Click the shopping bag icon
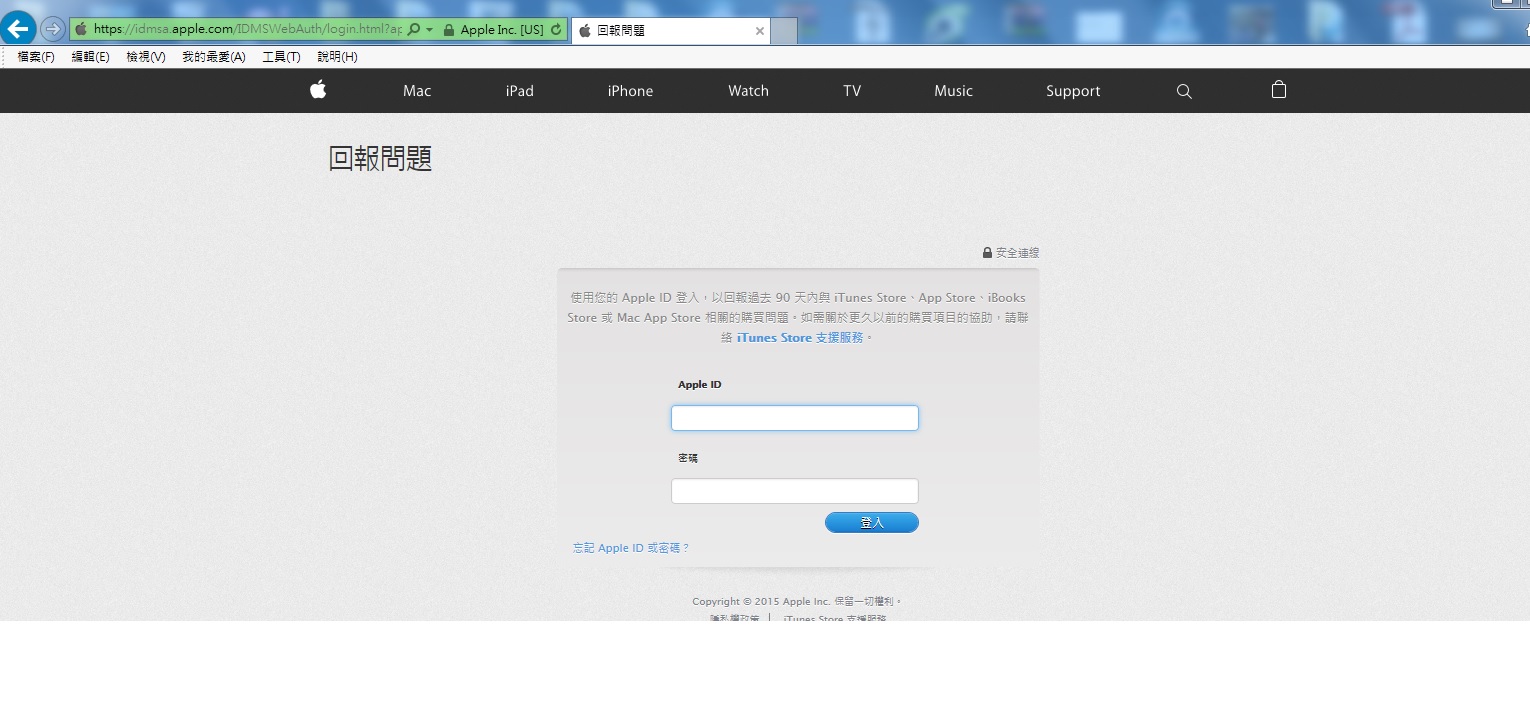The height and width of the screenshot is (720, 1530). coord(1278,90)
